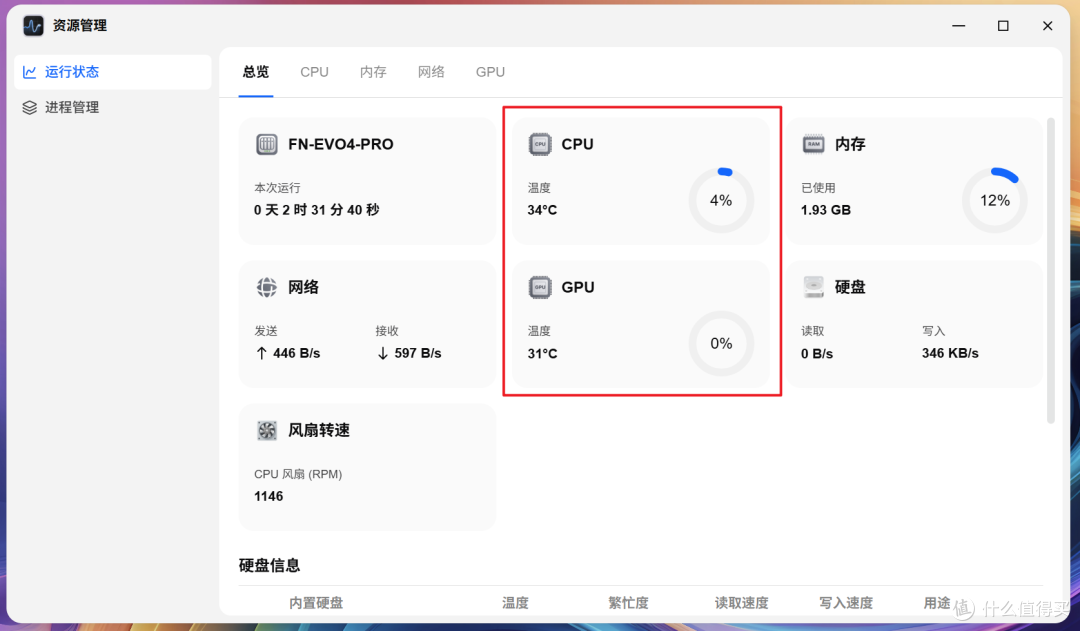Viewport: 1080px width, 631px height.
Task: Click the 繁忙度 column header
Action: 628,603
